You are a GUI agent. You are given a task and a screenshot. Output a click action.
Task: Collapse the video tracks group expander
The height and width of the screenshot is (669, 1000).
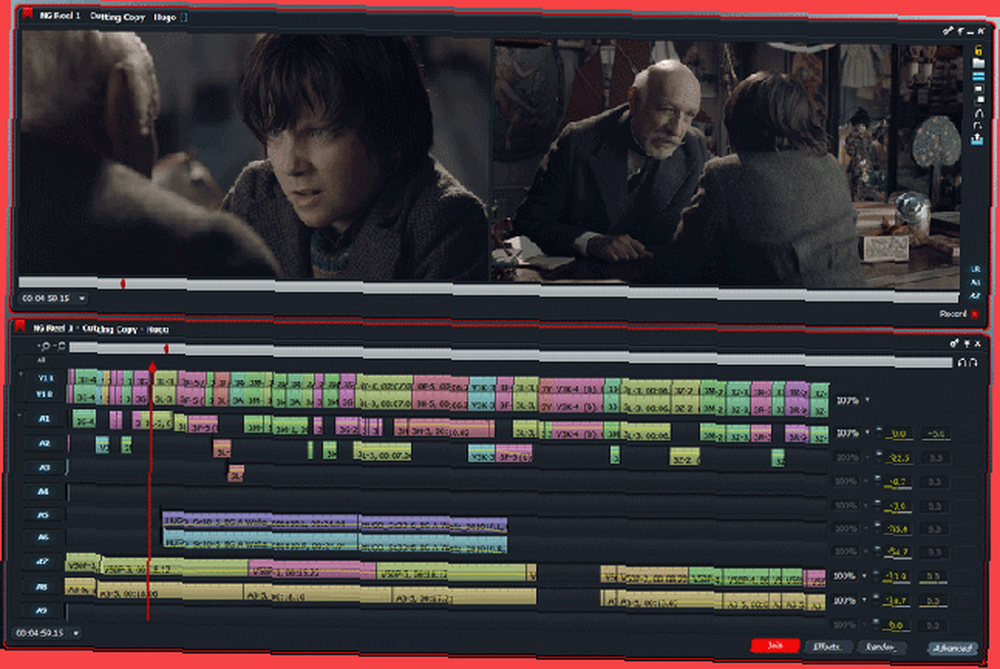(x=20, y=375)
